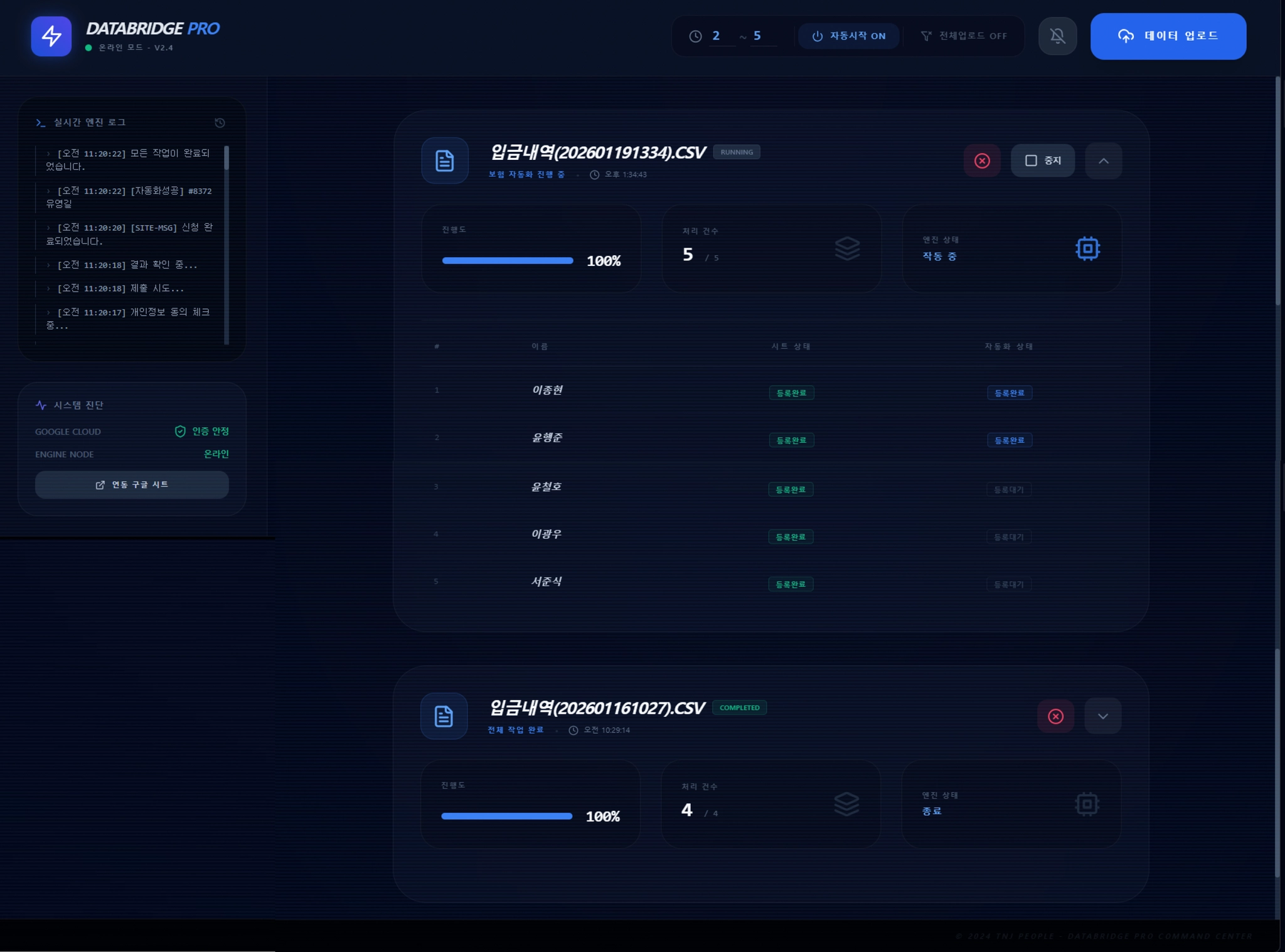The height and width of the screenshot is (952, 1285).
Task: Toggle the muted notification bell icon
Action: point(1057,36)
